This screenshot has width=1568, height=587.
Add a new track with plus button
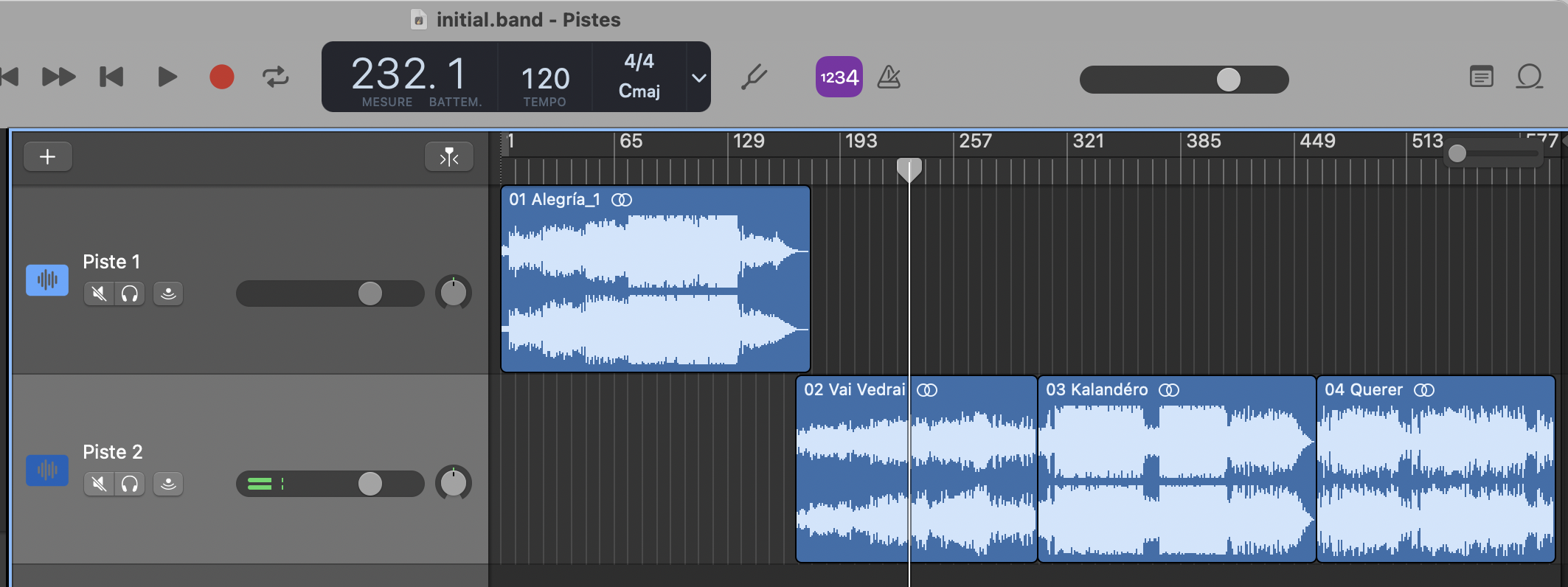[x=48, y=156]
